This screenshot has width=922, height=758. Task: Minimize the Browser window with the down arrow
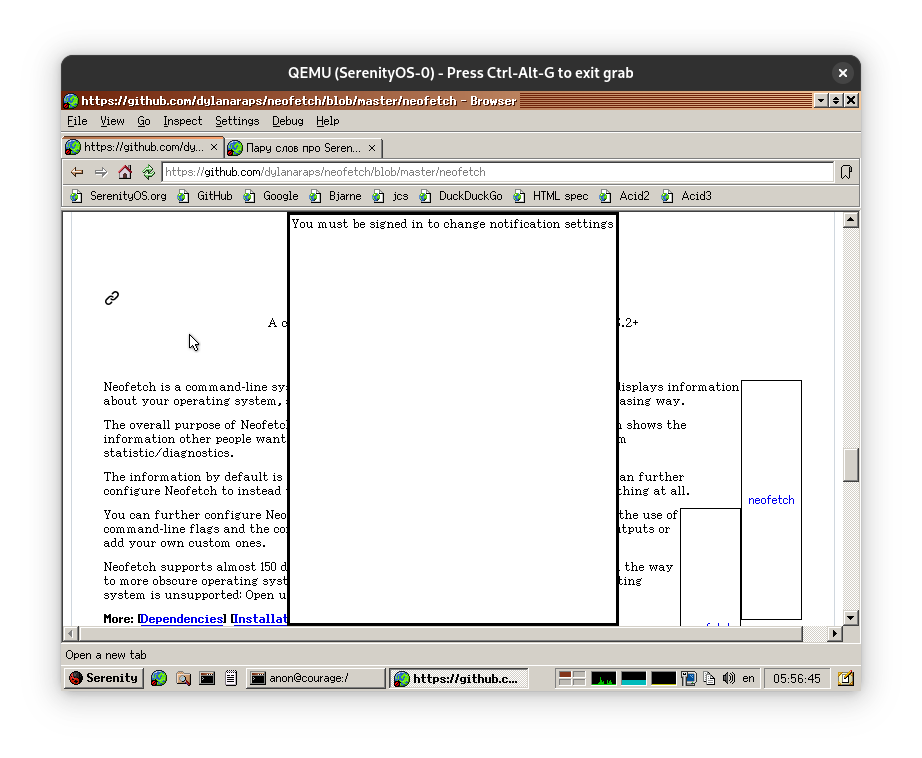click(820, 101)
